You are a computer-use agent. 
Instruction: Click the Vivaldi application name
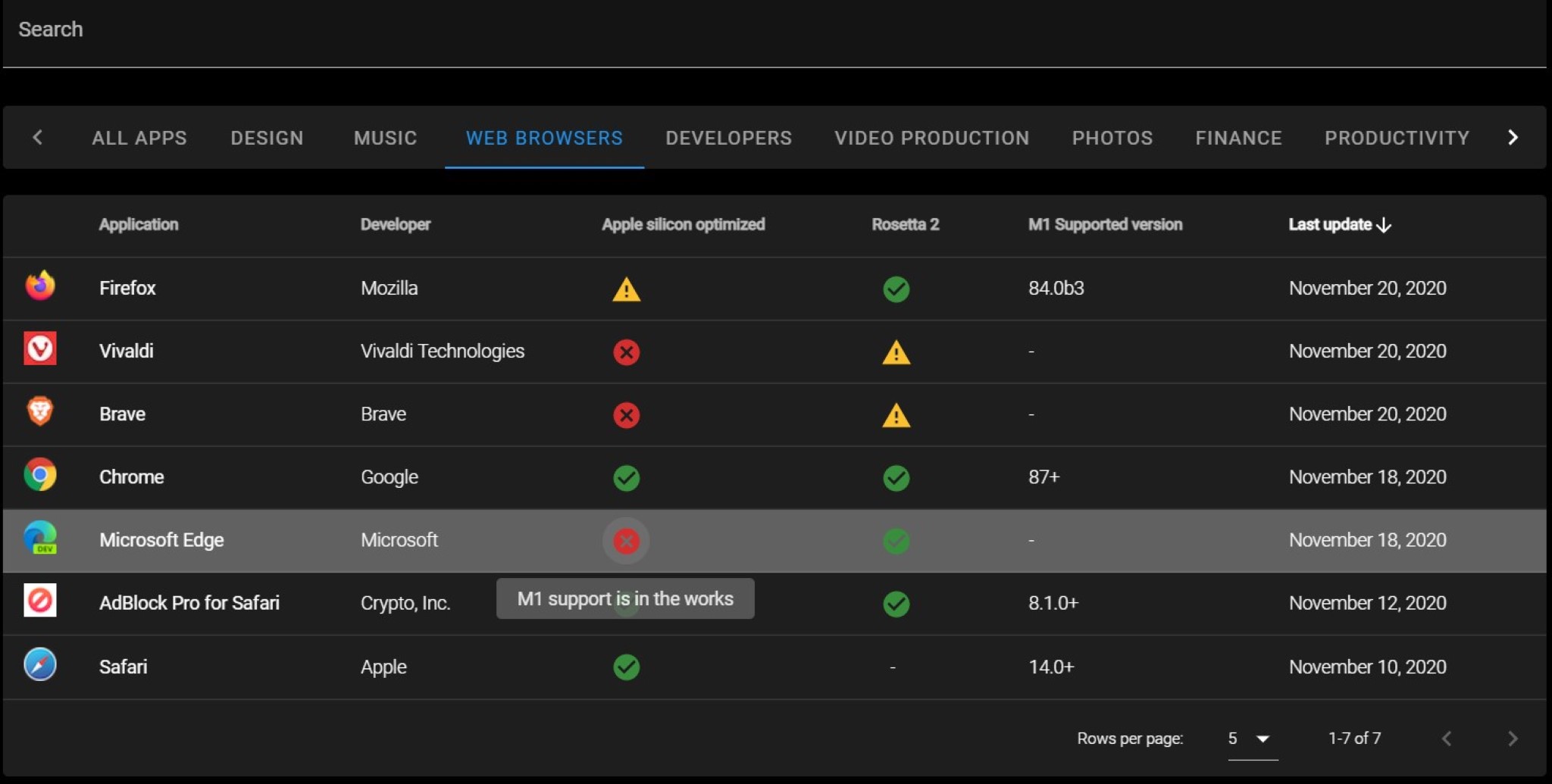(126, 351)
